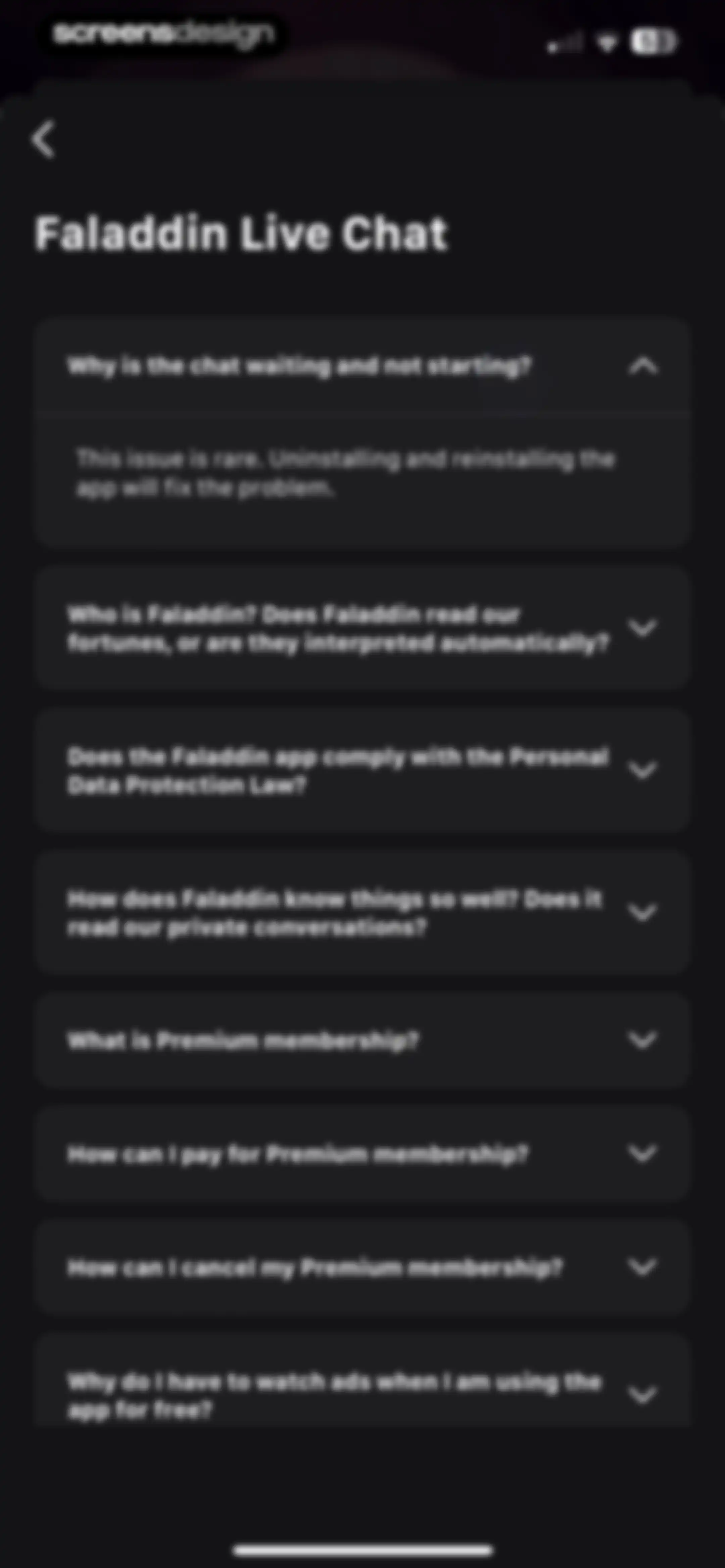The width and height of the screenshot is (725, 1568).
Task: Select "Who is Faladdin?" question row
Action: point(362,628)
